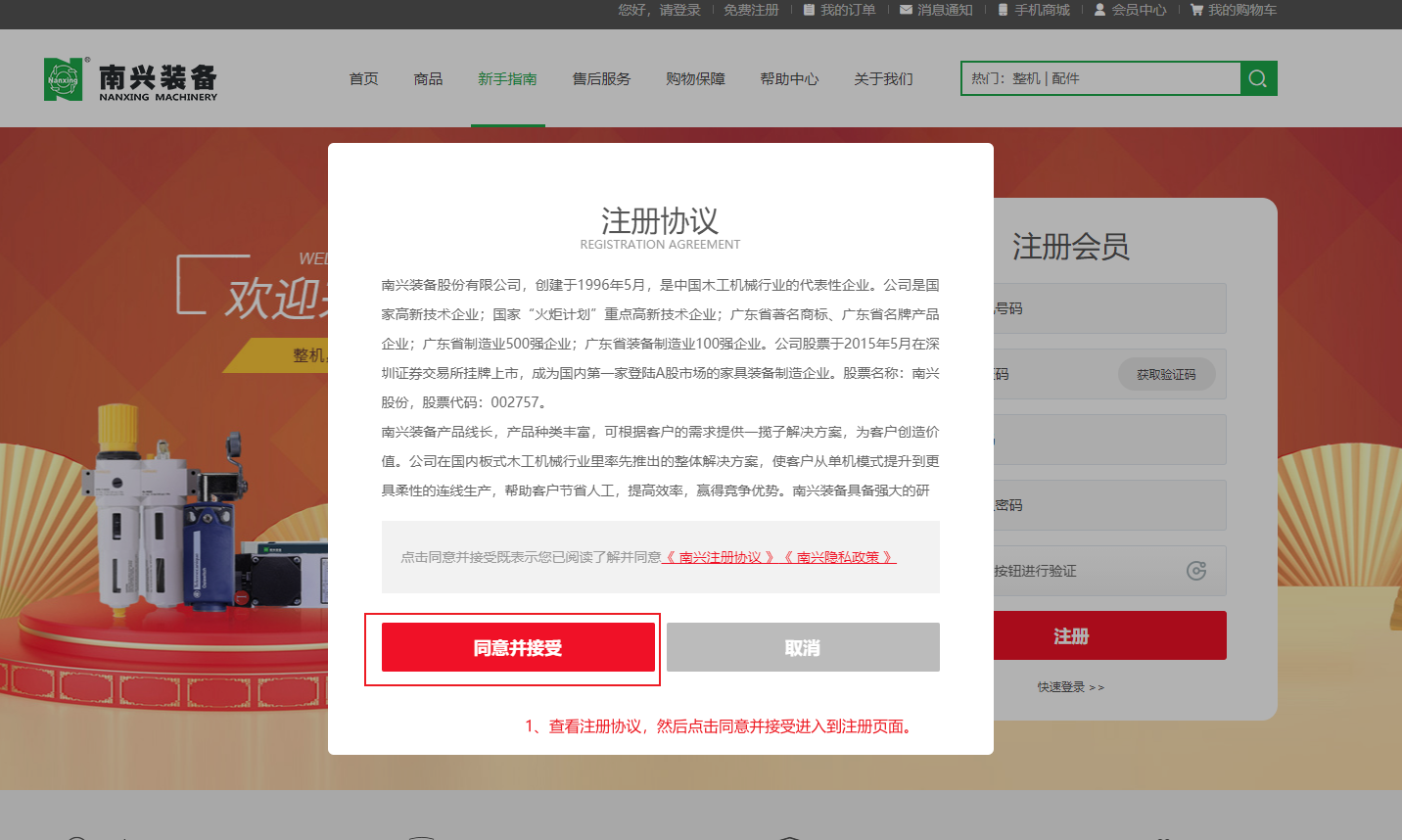Click 快速登录 >> link

(1071, 687)
